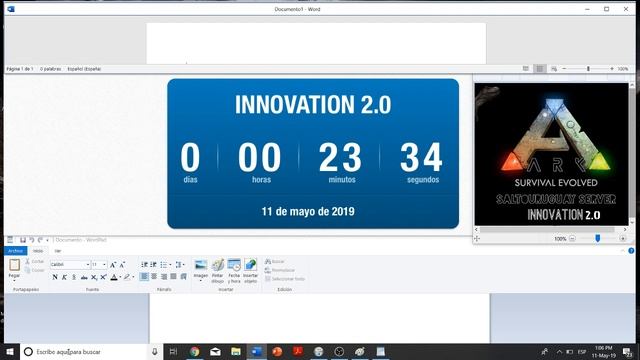Click Buscar in the Edición group

(275, 261)
